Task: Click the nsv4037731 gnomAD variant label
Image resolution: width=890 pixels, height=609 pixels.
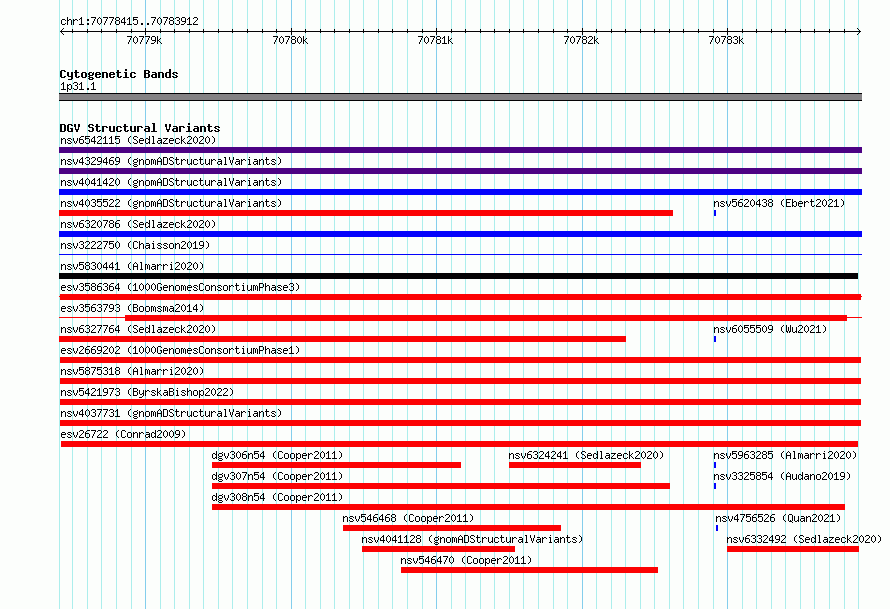Action: pyautogui.click(x=171, y=413)
